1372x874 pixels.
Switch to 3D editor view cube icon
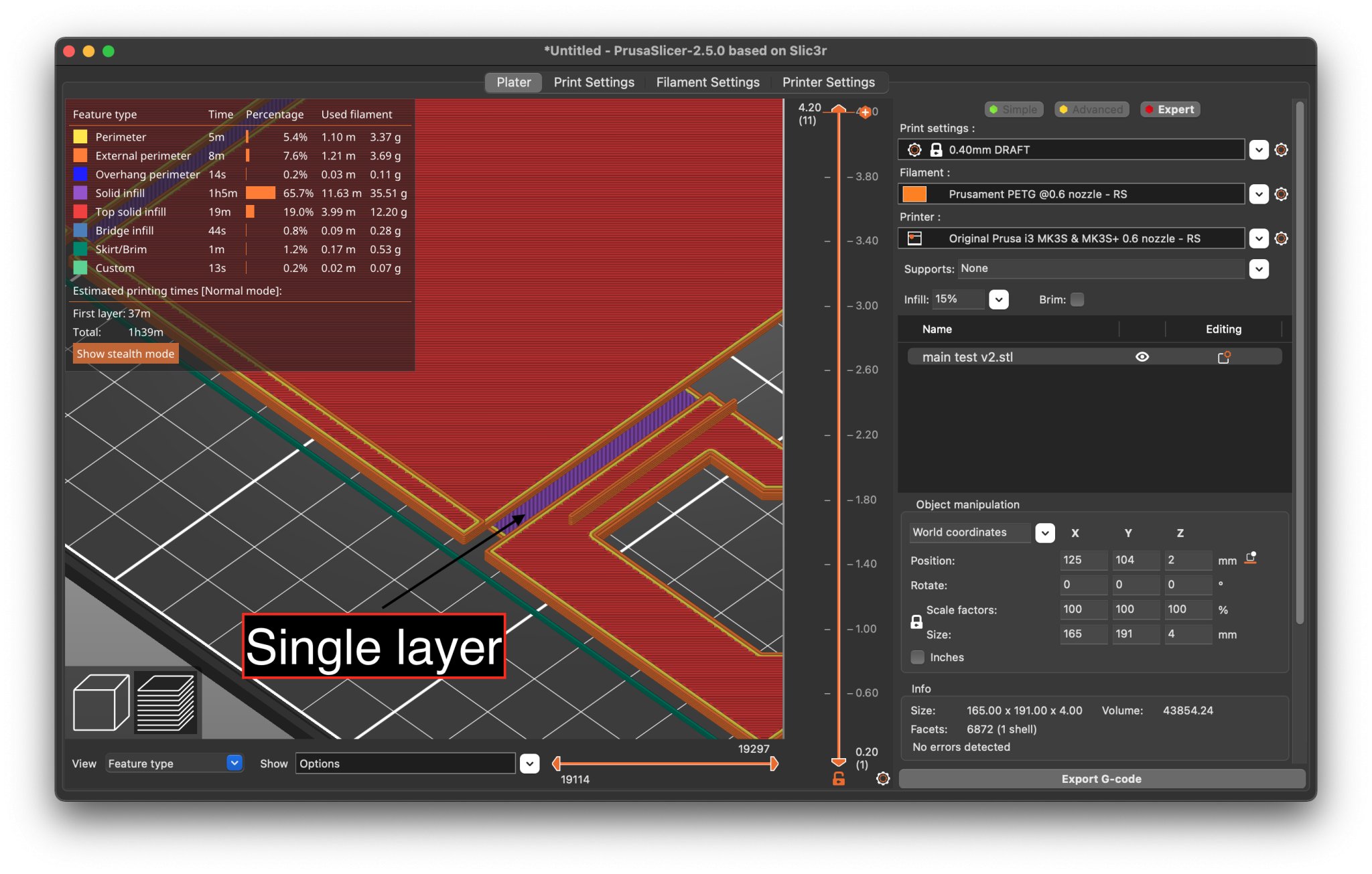click(100, 703)
